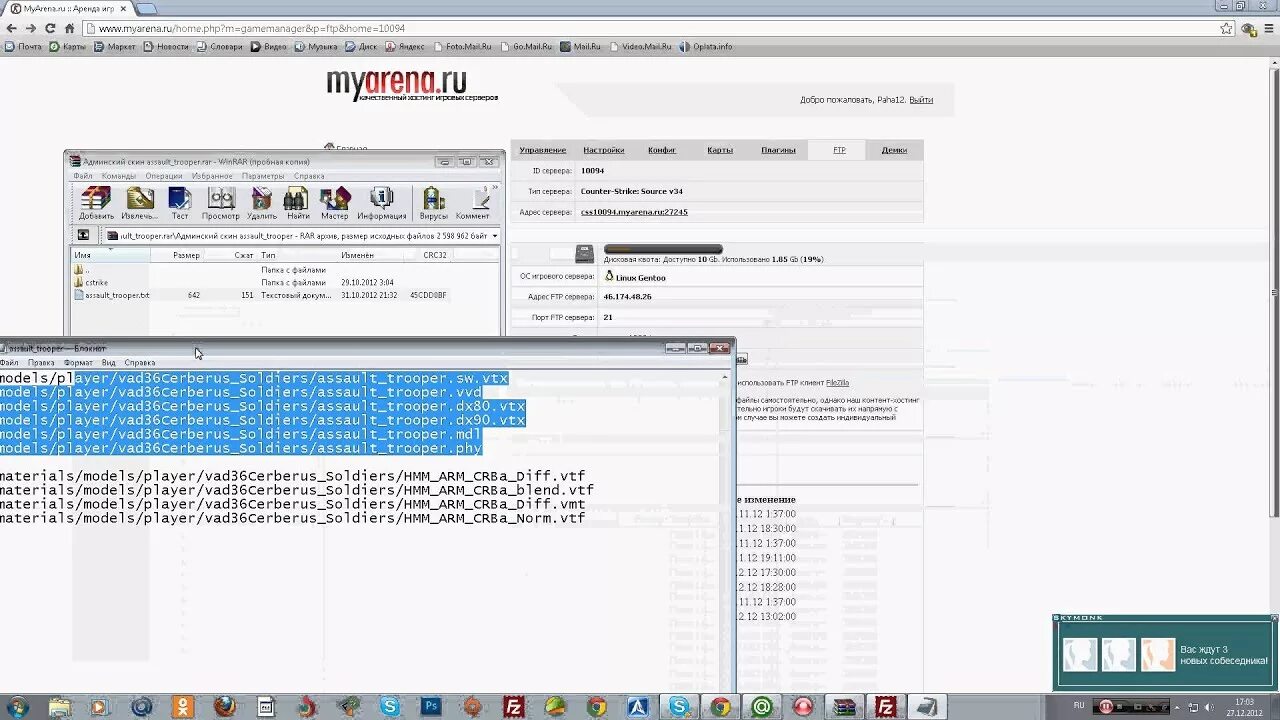Switch to the Настройки tab on MyArena
Viewport: 1280px width, 720px height.
(x=604, y=150)
